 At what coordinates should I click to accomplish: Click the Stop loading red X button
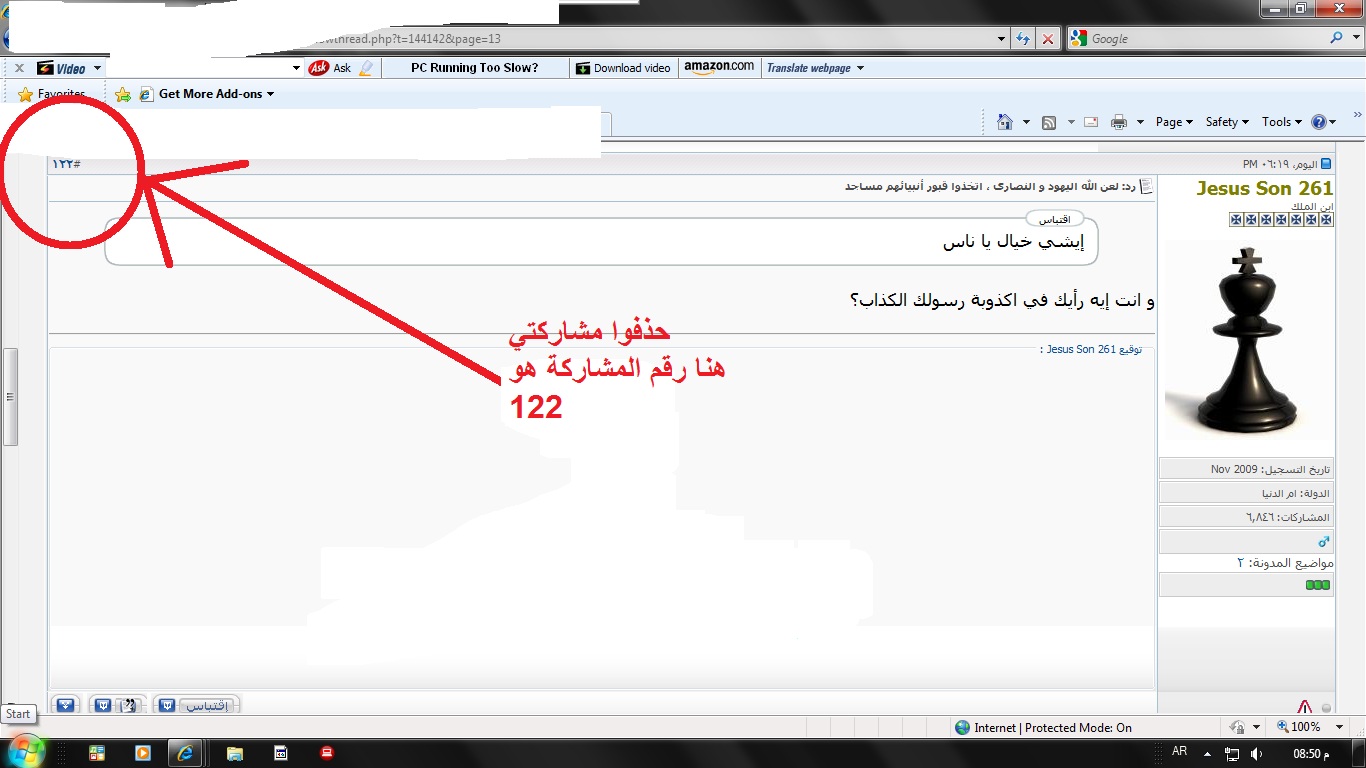point(1047,39)
